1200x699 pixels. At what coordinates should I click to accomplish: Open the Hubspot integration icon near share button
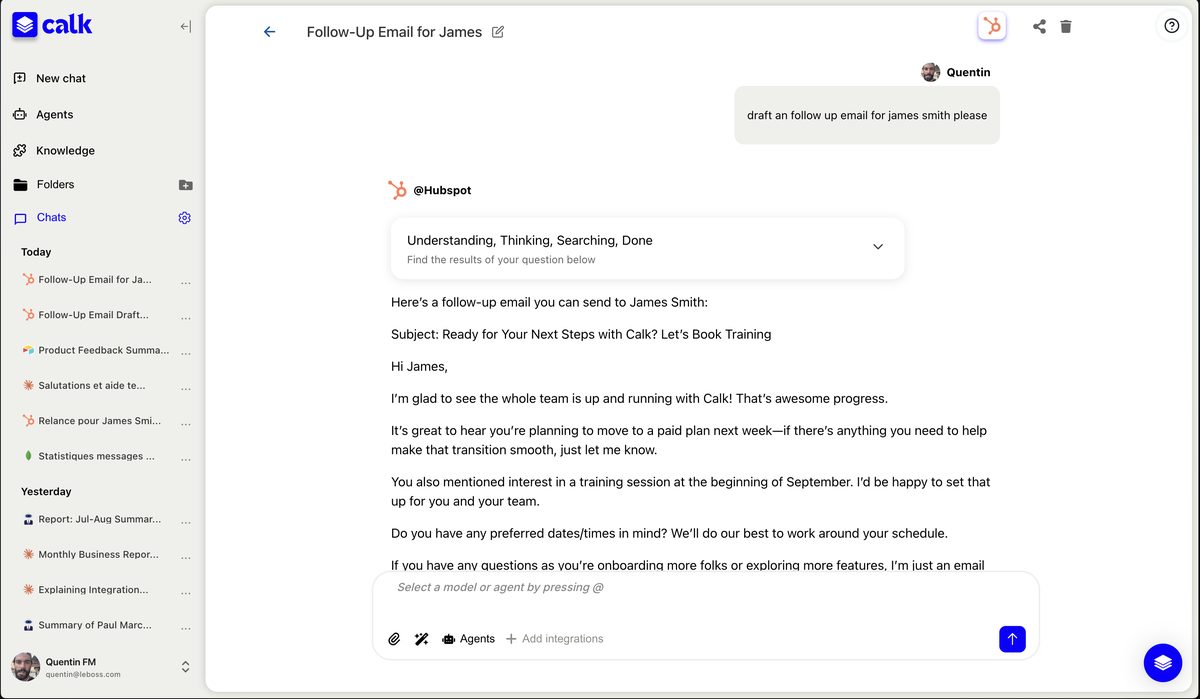[x=991, y=26]
